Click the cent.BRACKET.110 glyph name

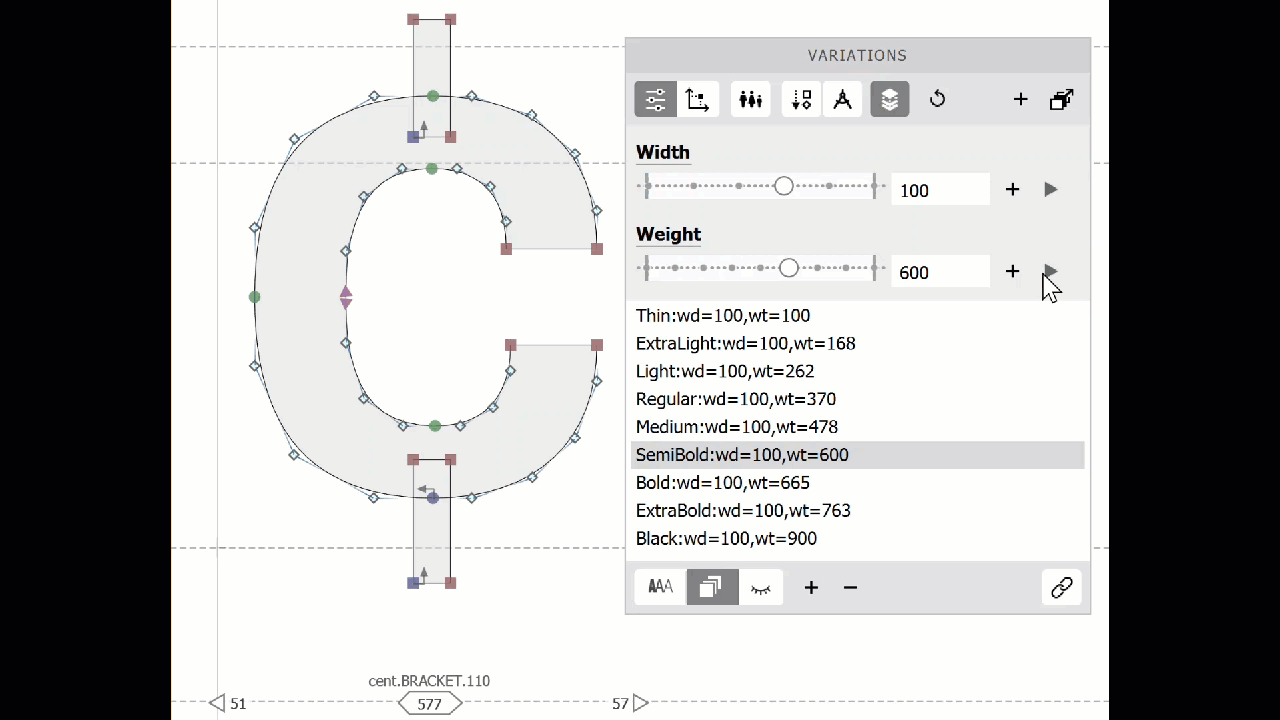(x=429, y=681)
